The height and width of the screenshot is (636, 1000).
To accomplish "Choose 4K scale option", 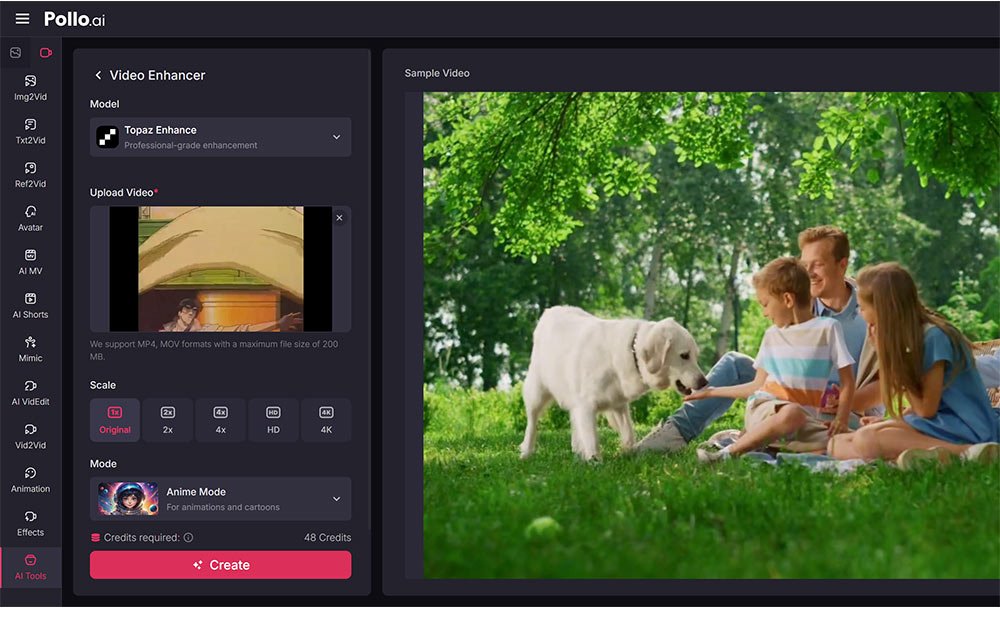I will coord(326,420).
